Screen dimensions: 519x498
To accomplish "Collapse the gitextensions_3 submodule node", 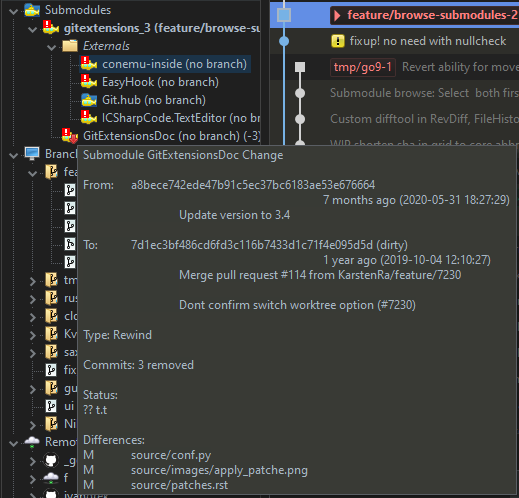I will point(32,29).
